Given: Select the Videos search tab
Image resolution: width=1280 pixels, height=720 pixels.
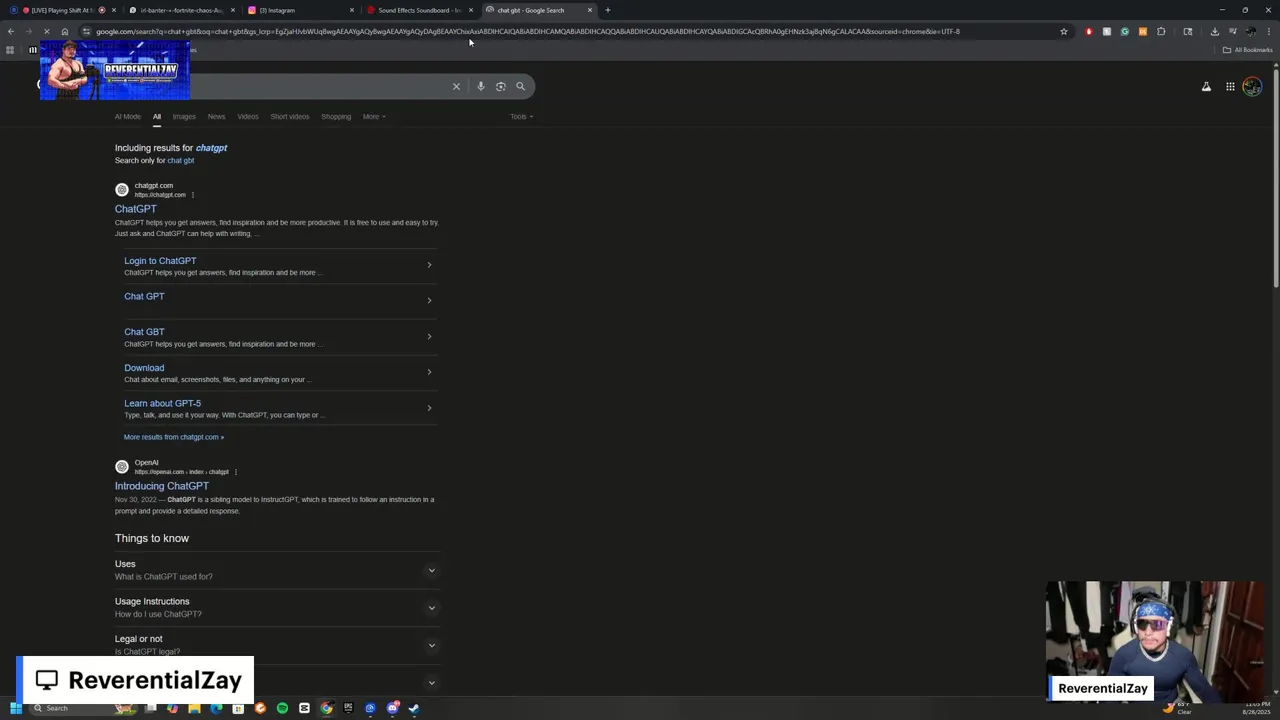Looking at the screenshot, I should coord(248,117).
